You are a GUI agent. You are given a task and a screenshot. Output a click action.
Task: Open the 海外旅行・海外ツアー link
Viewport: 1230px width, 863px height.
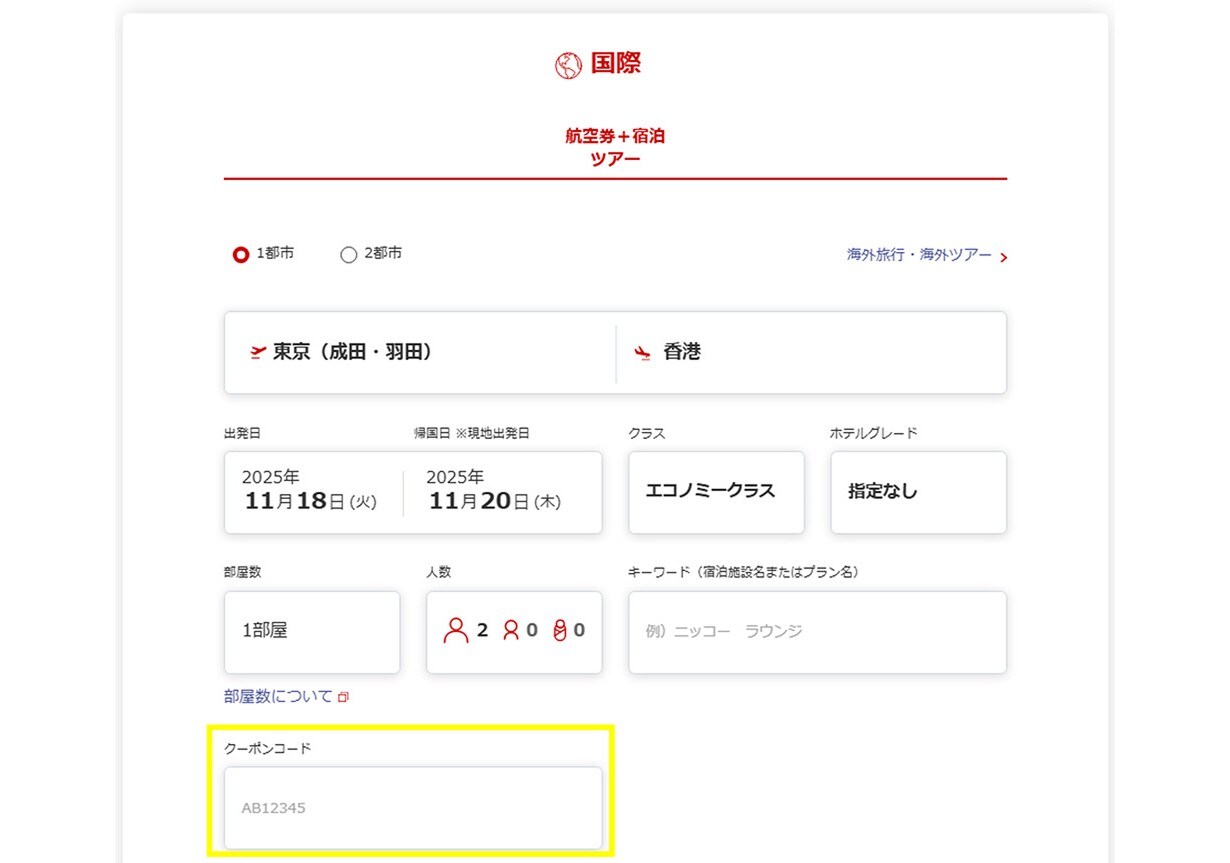[921, 256]
